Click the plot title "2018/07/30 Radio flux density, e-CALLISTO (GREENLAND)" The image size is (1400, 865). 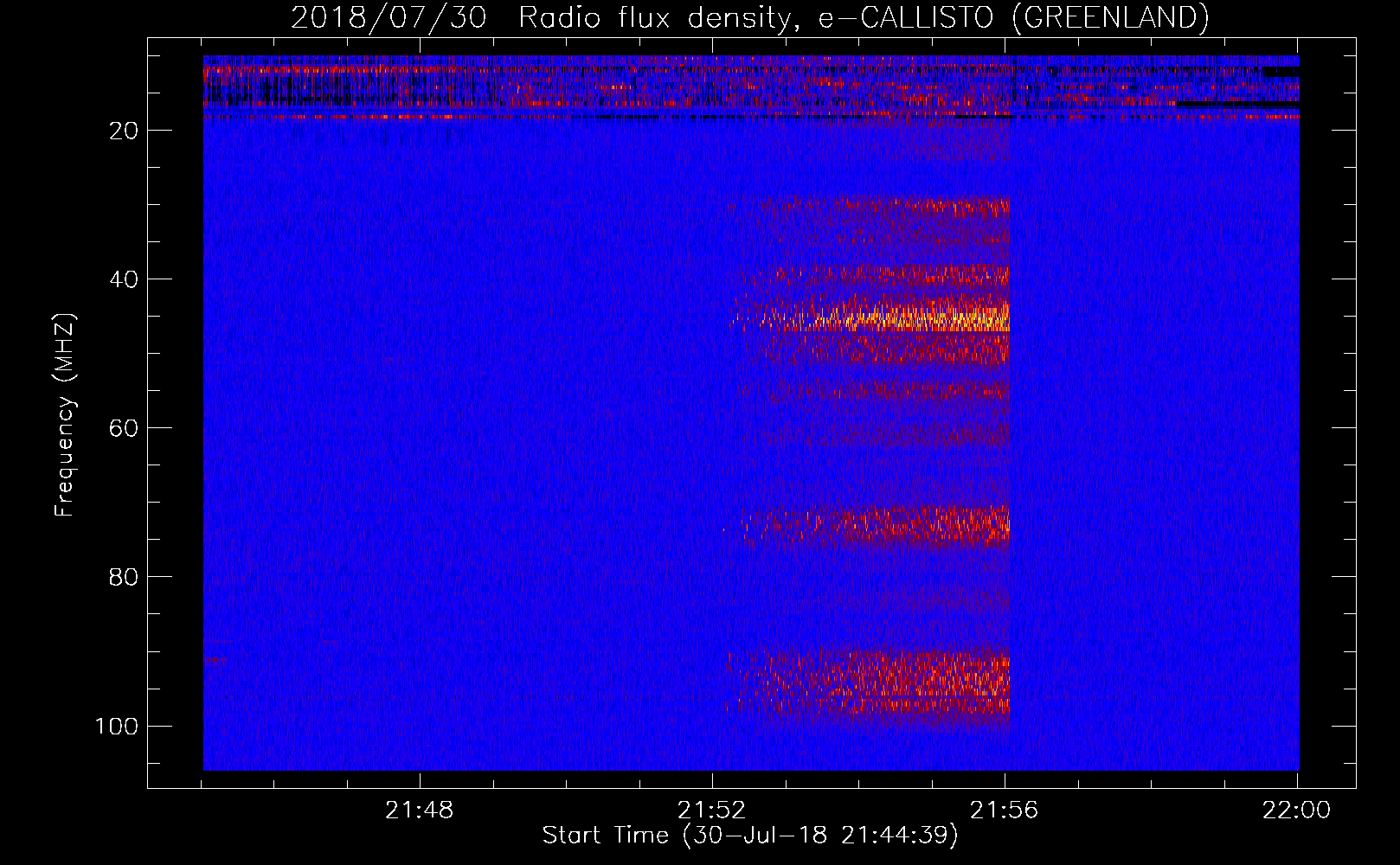tap(749, 17)
